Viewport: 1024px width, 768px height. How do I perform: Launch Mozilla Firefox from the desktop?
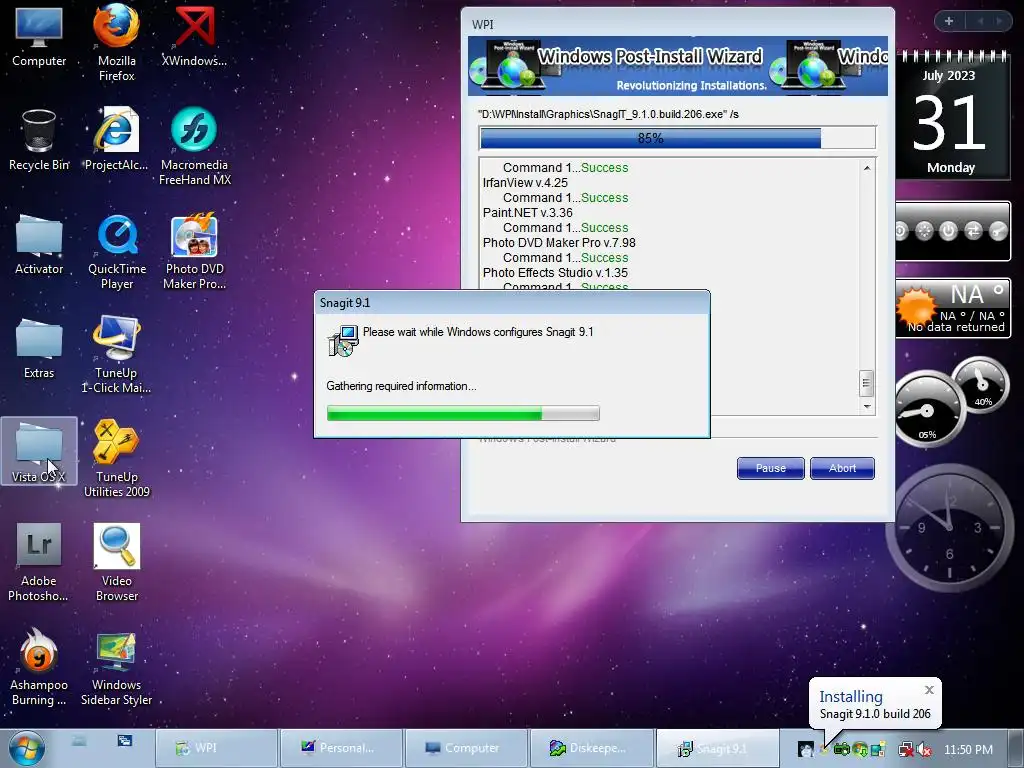click(116, 42)
